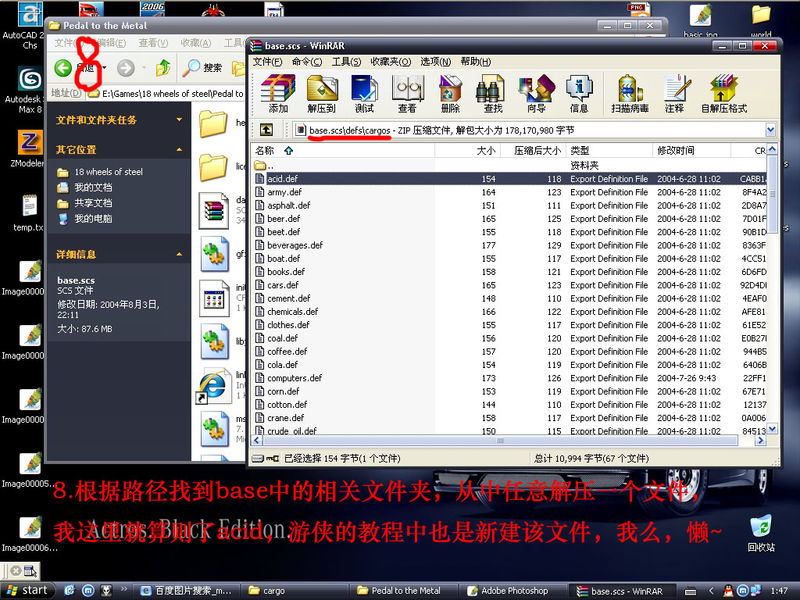Click the horizontal scrollbar right arrow in WinRAR
The width and height of the screenshot is (800, 600).
pos(760,440)
